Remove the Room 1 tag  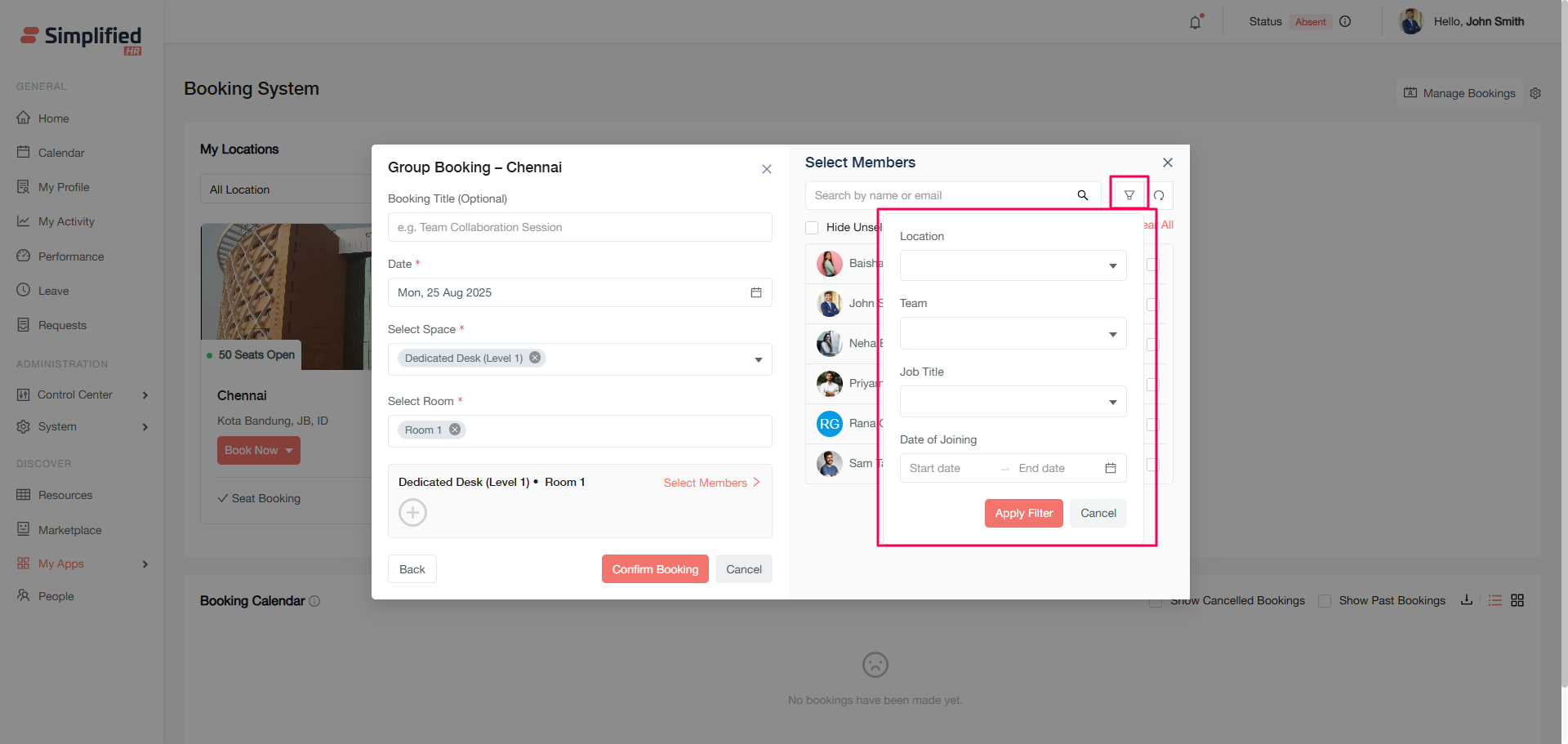[455, 430]
